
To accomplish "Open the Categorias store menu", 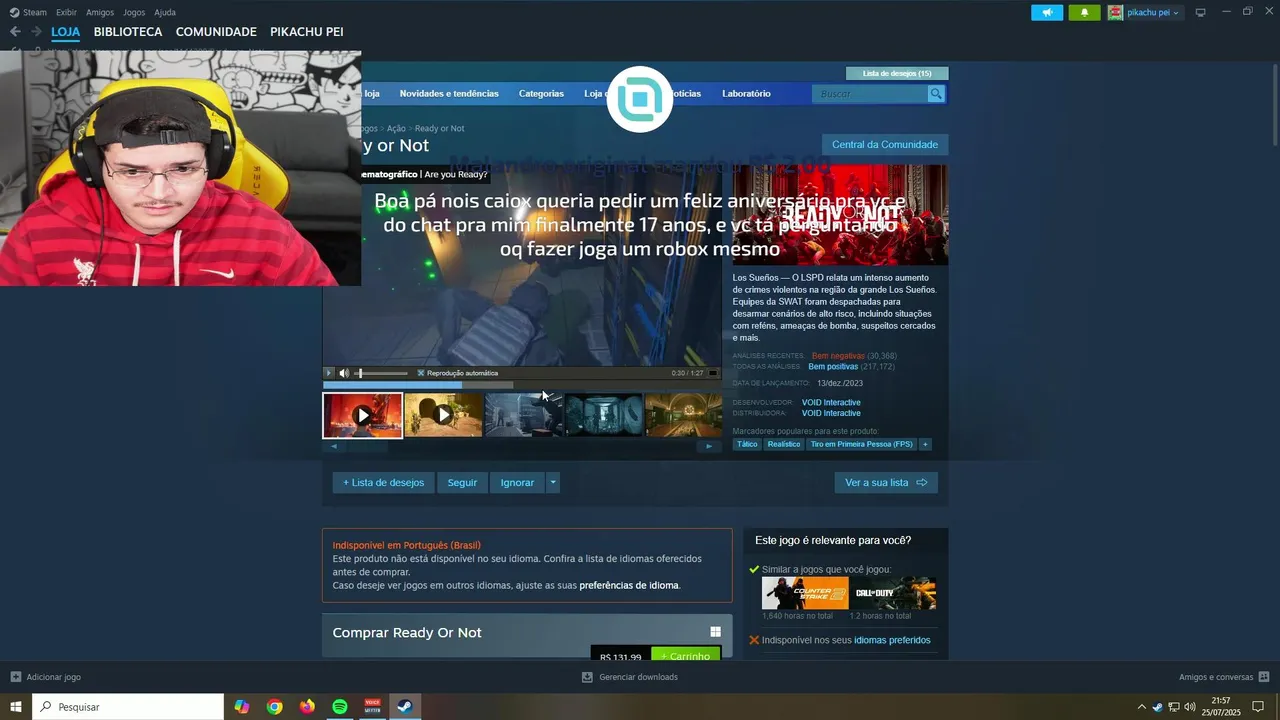I will [541, 94].
